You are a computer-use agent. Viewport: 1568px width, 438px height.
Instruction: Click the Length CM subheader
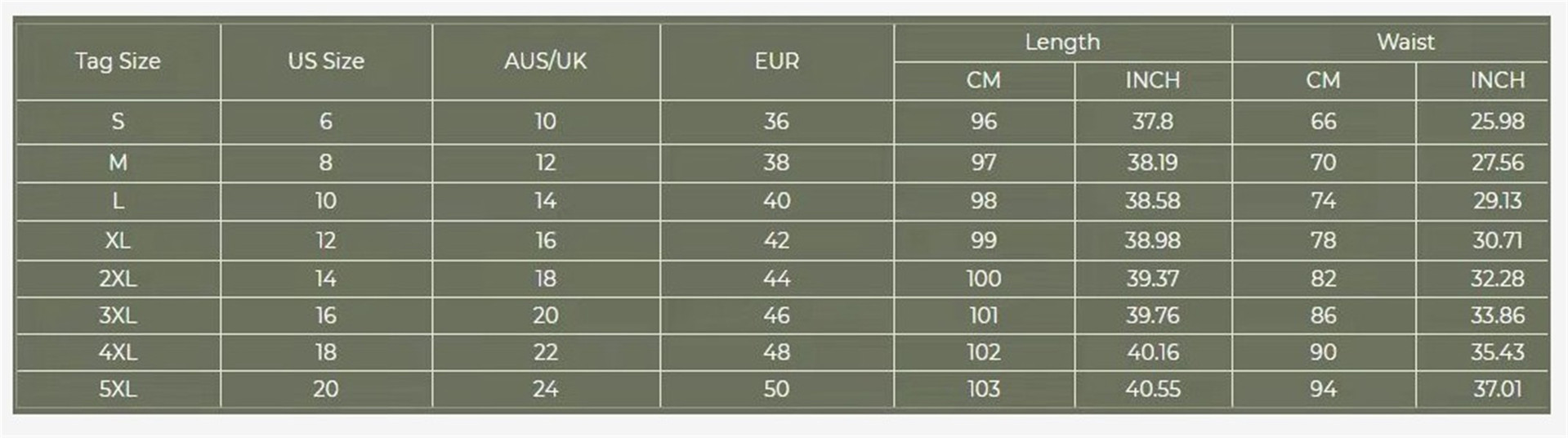click(x=984, y=80)
